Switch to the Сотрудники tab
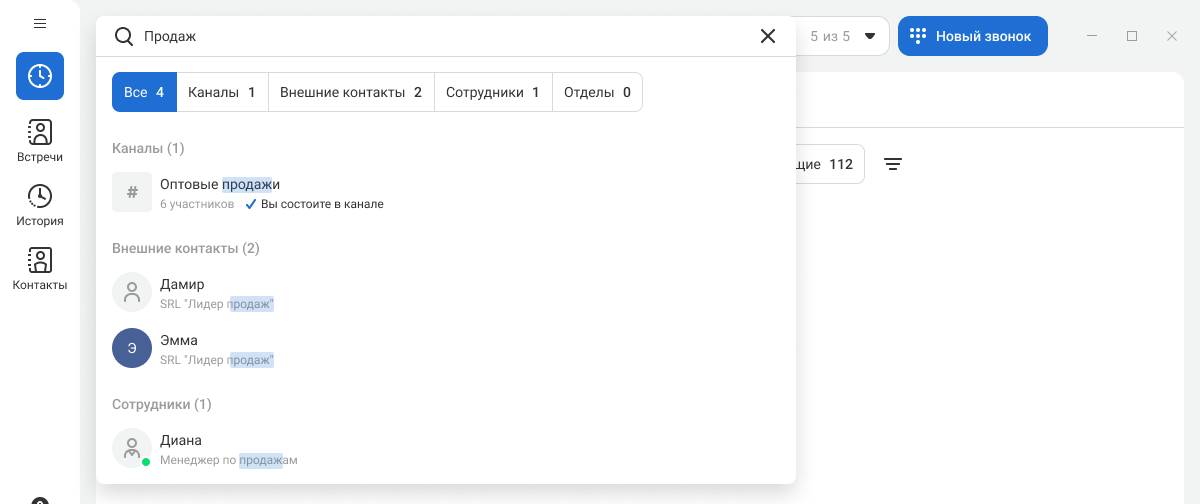The height and width of the screenshot is (504, 1200). pyautogui.click(x=493, y=92)
